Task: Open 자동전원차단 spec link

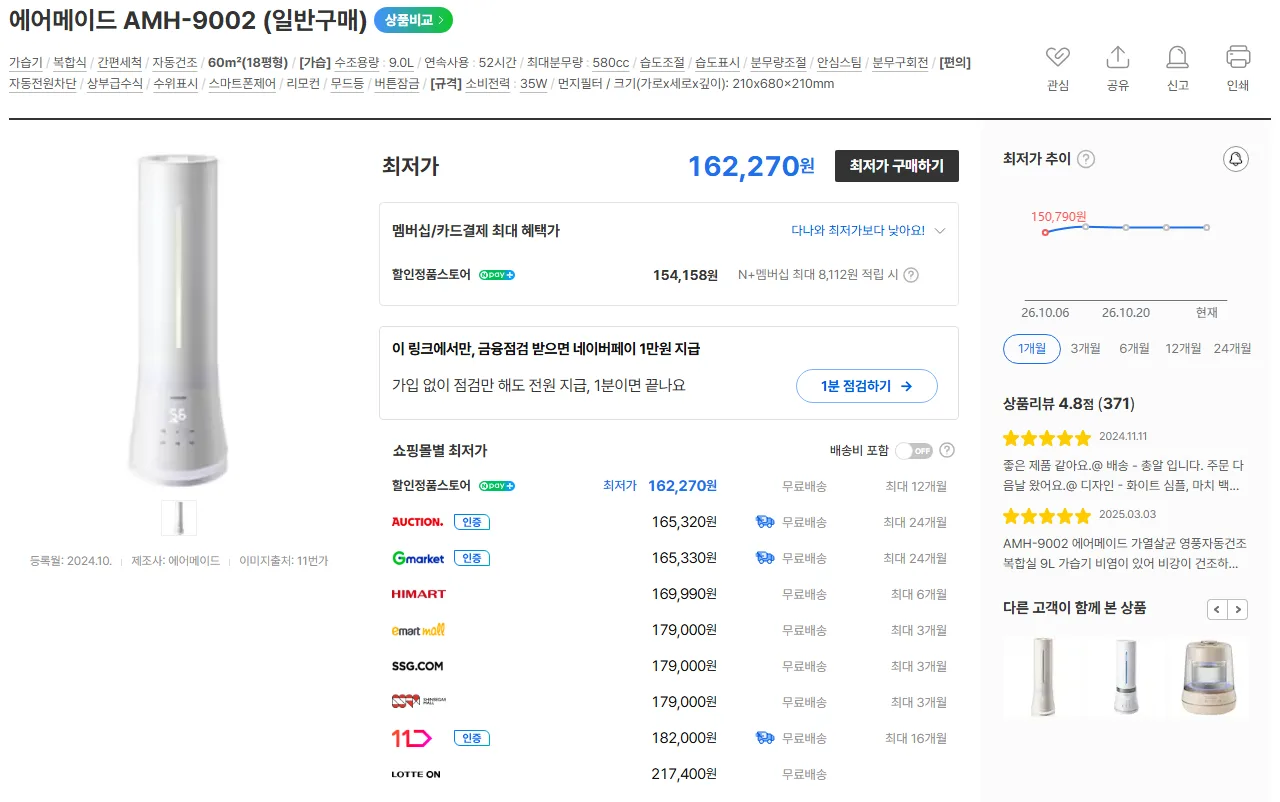Action: pyautogui.click(x=42, y=84)
